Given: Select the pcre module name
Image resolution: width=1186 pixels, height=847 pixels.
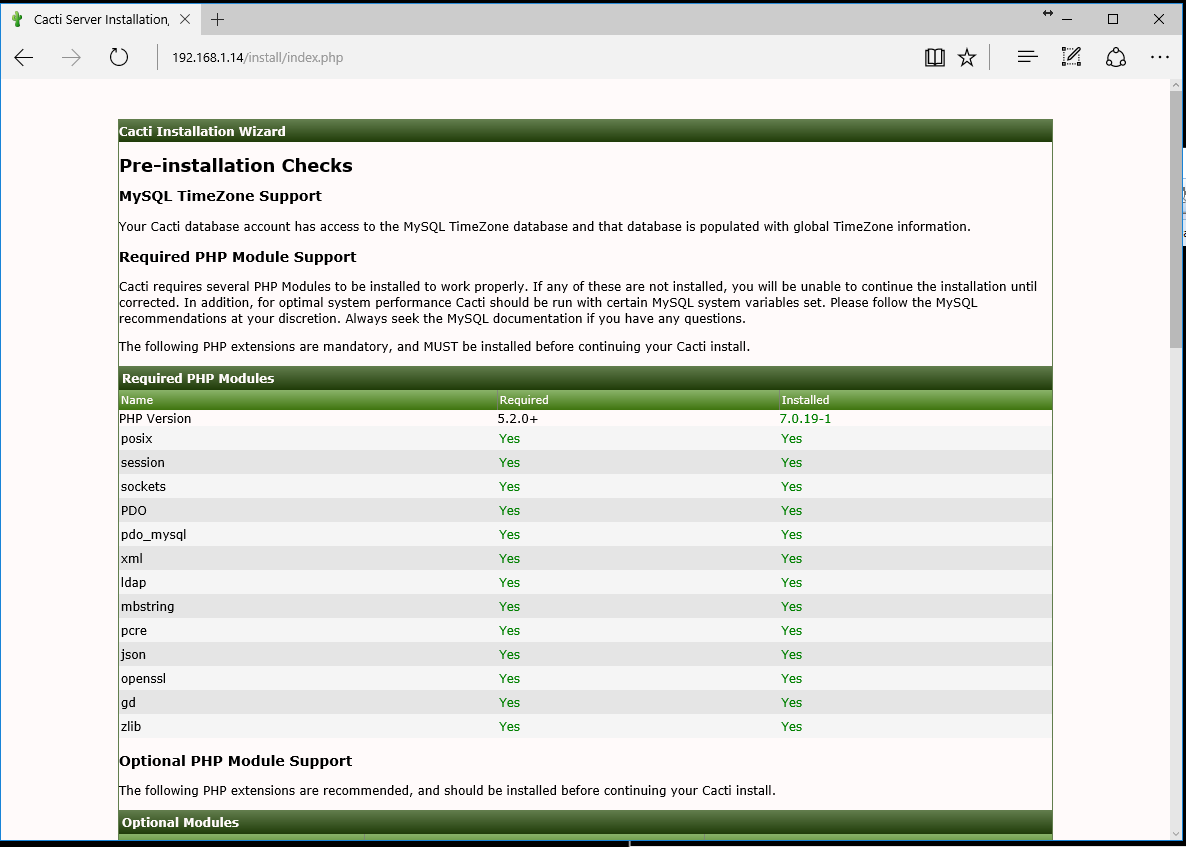Looking at the screenshot, I should 133,631.
